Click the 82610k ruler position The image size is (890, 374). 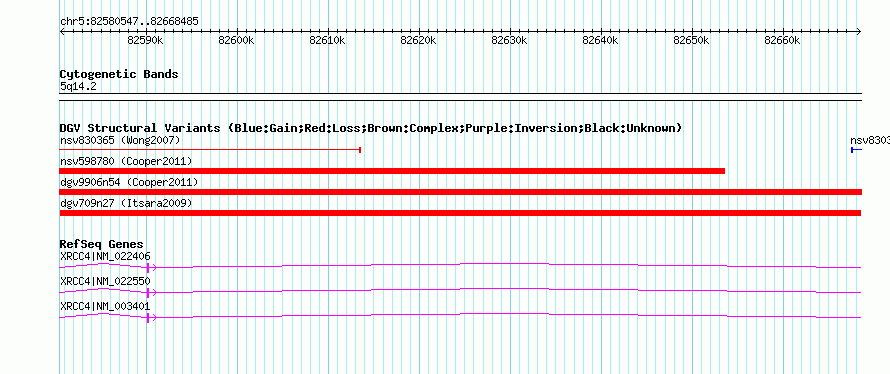click(x=328, y=40)
